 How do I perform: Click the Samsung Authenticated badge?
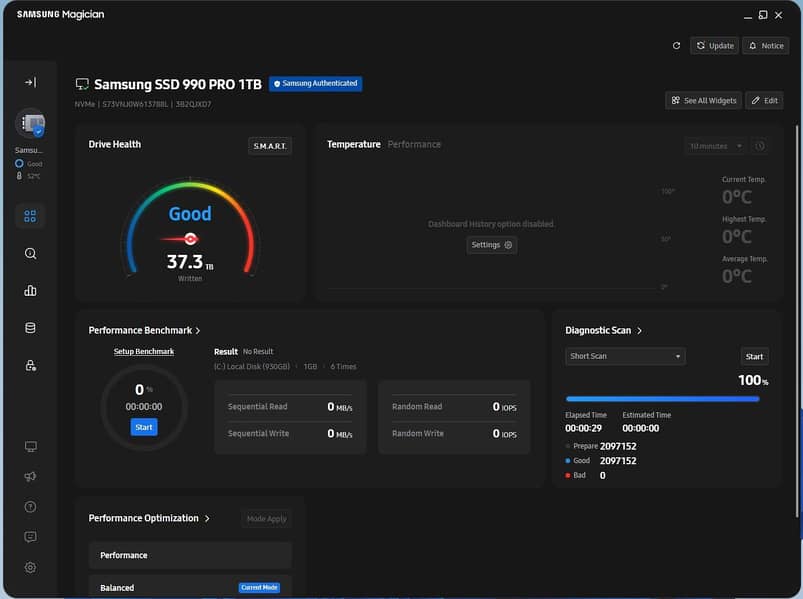click(315, 83)
